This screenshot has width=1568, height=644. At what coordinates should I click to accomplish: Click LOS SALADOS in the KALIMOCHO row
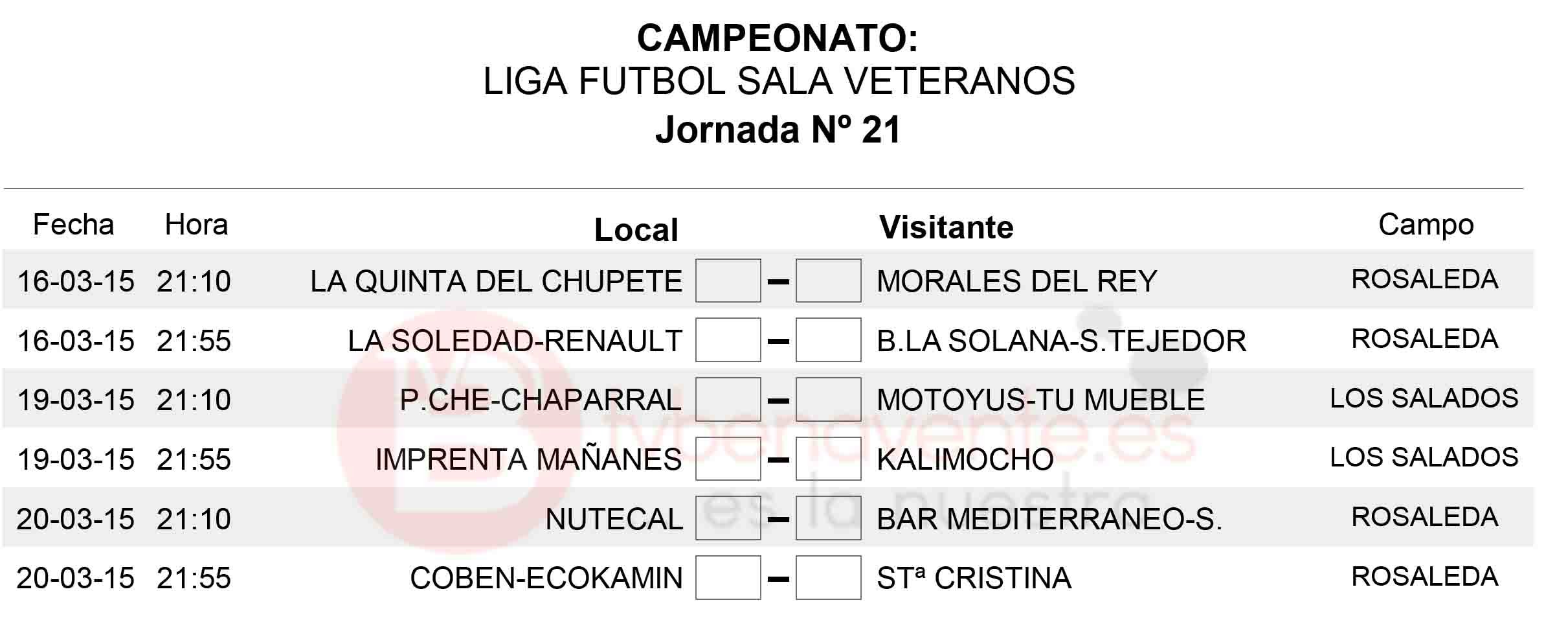[x=1424, y=457]
